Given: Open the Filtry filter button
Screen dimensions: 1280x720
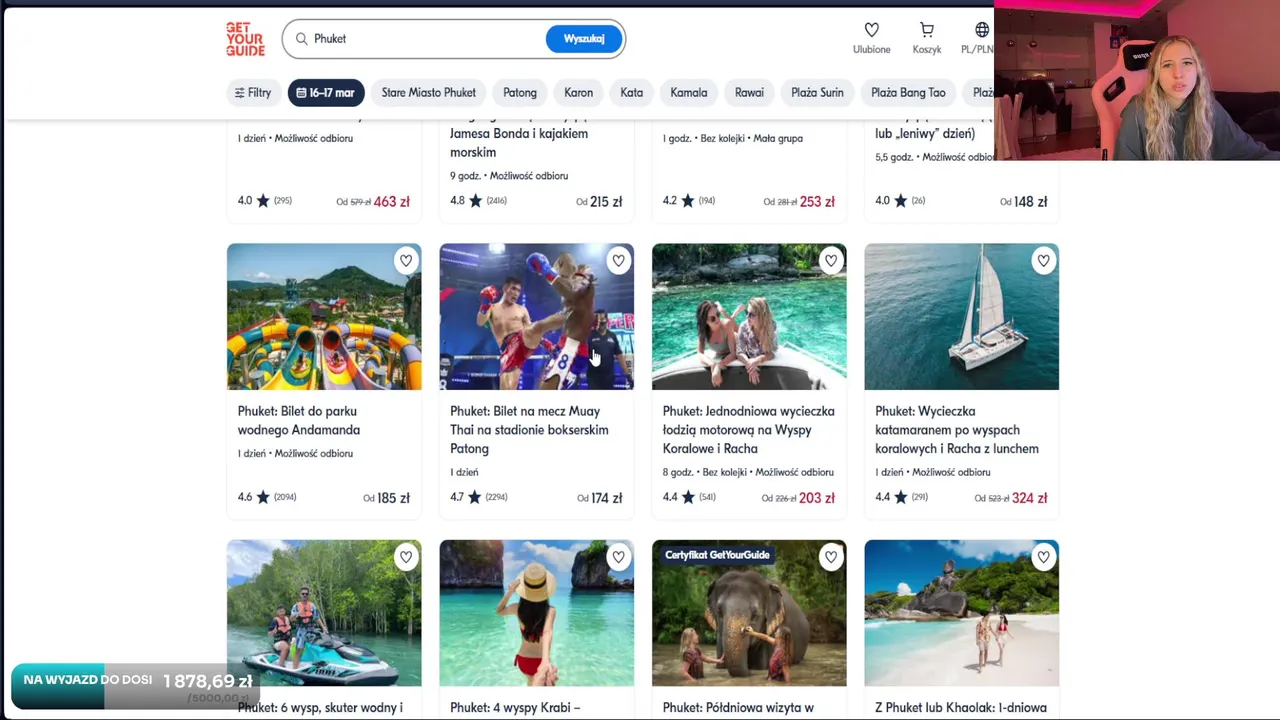Looking at the screenshot, I should pos(253,93).
